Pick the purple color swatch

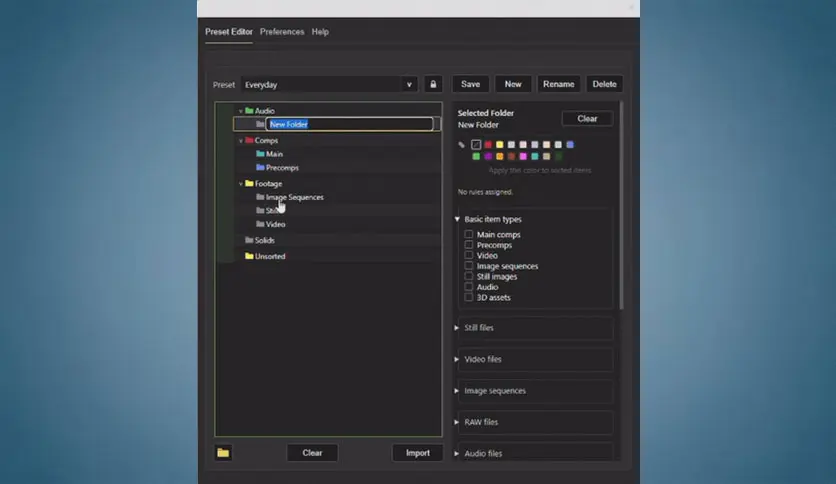point(488,156)
